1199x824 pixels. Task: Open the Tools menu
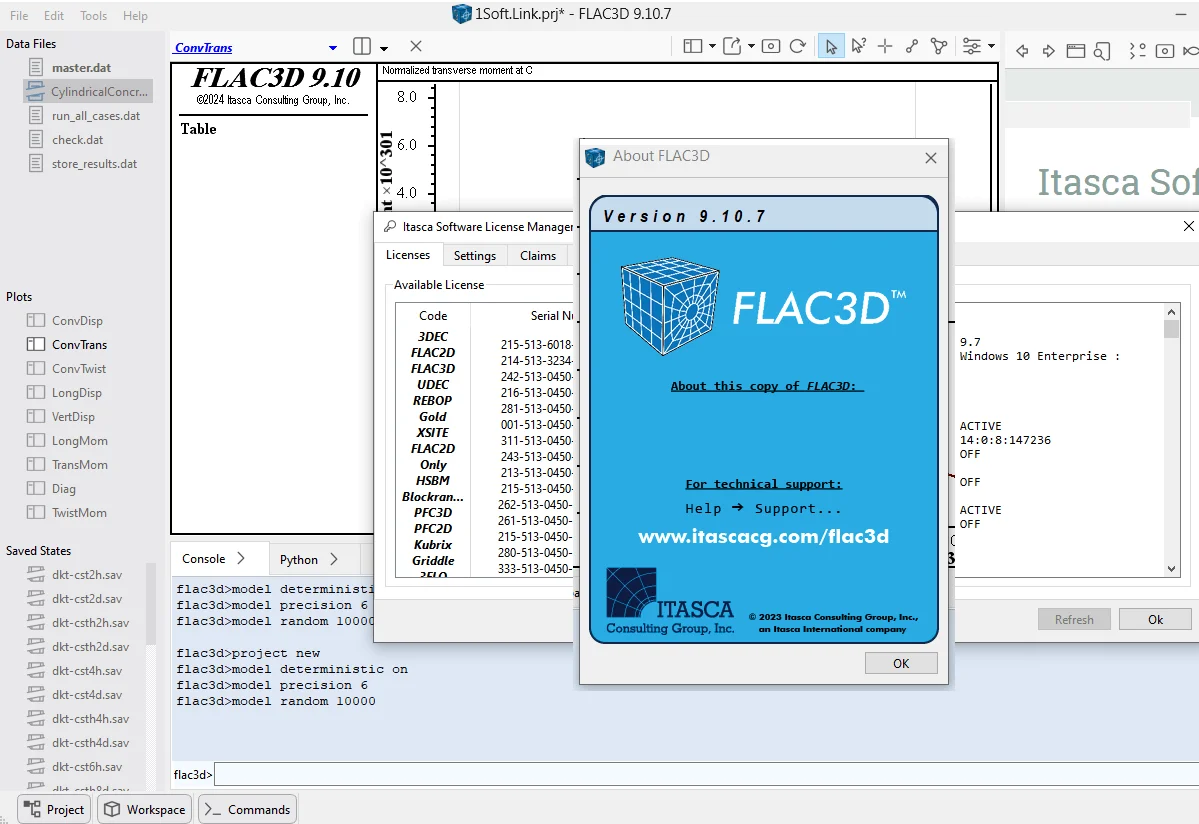point(93,15)
